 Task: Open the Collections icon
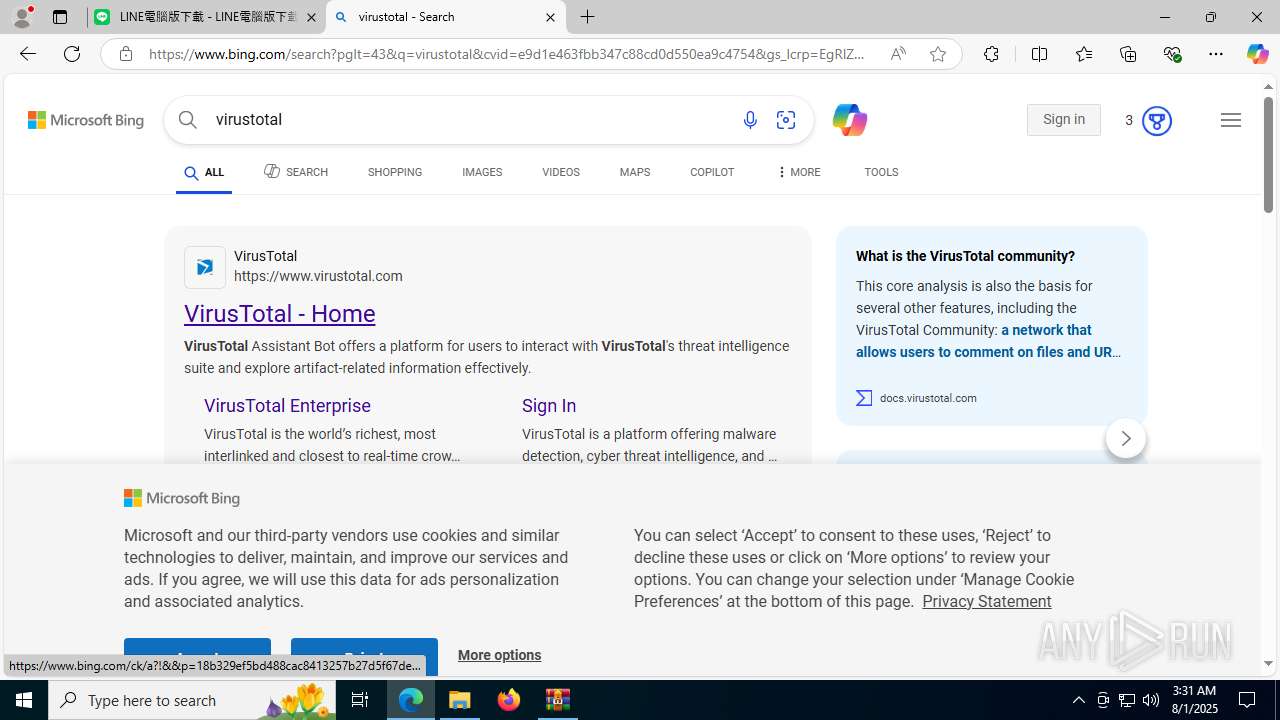tap(1128, 54)
